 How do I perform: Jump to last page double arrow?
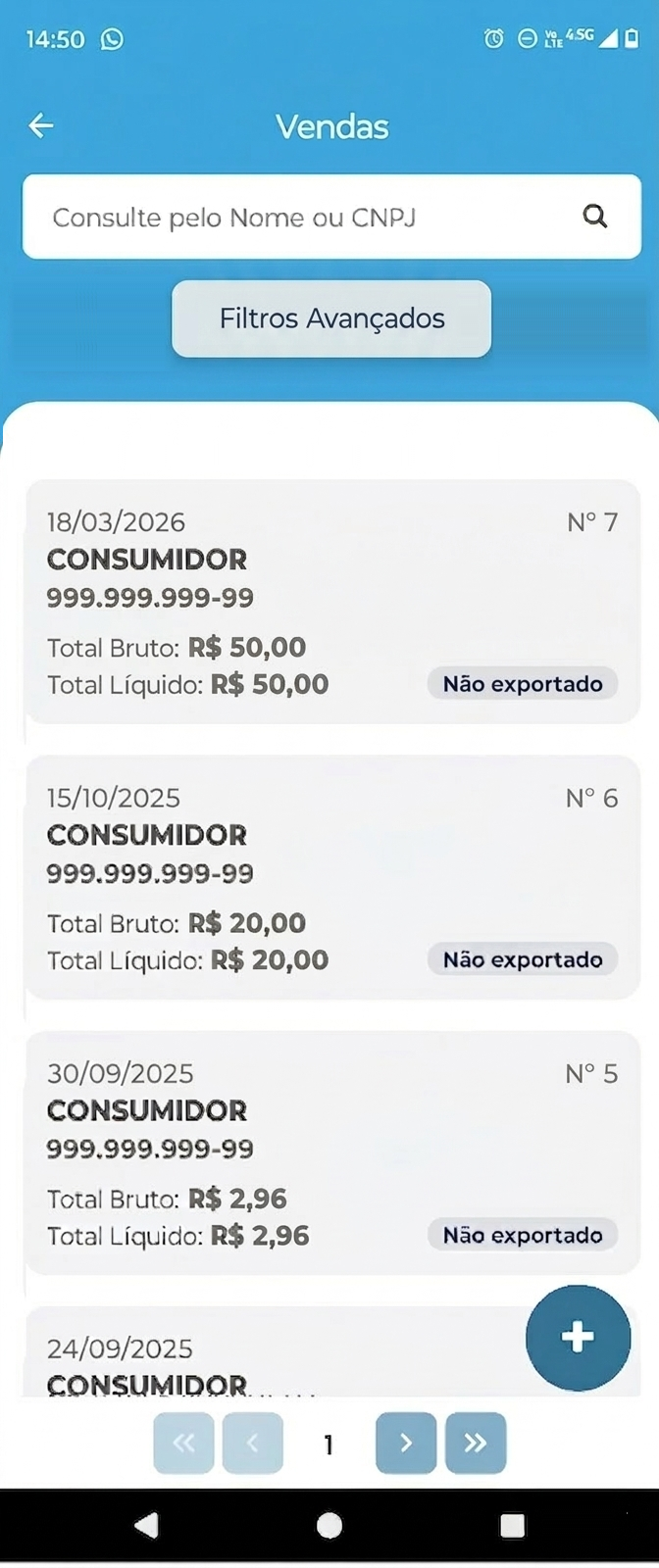[x=476, y=1443]
